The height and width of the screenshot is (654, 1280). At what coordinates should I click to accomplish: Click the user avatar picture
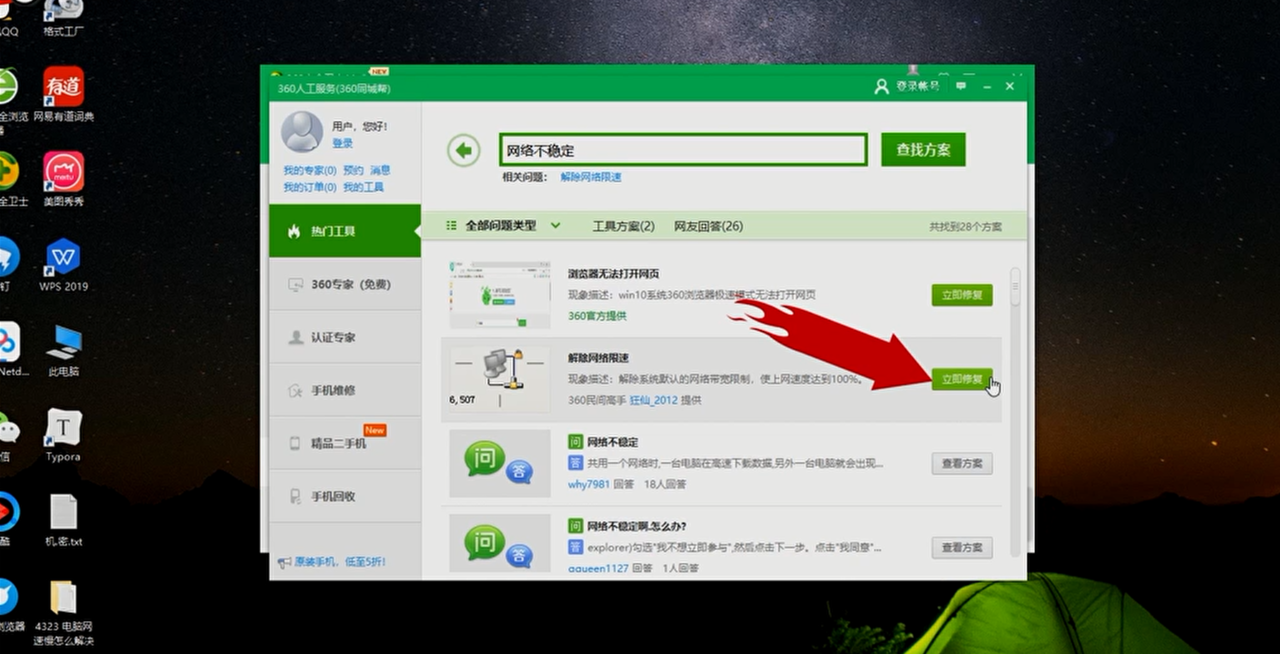[x=302, y=132]
